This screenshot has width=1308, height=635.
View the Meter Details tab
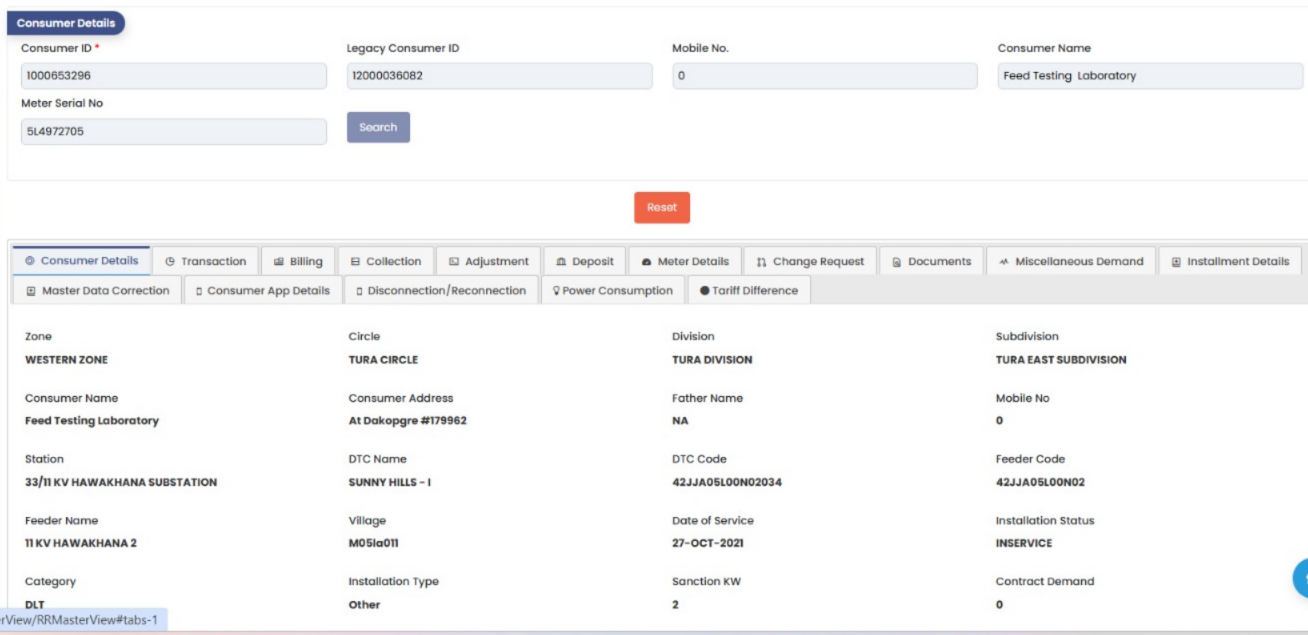685,261
